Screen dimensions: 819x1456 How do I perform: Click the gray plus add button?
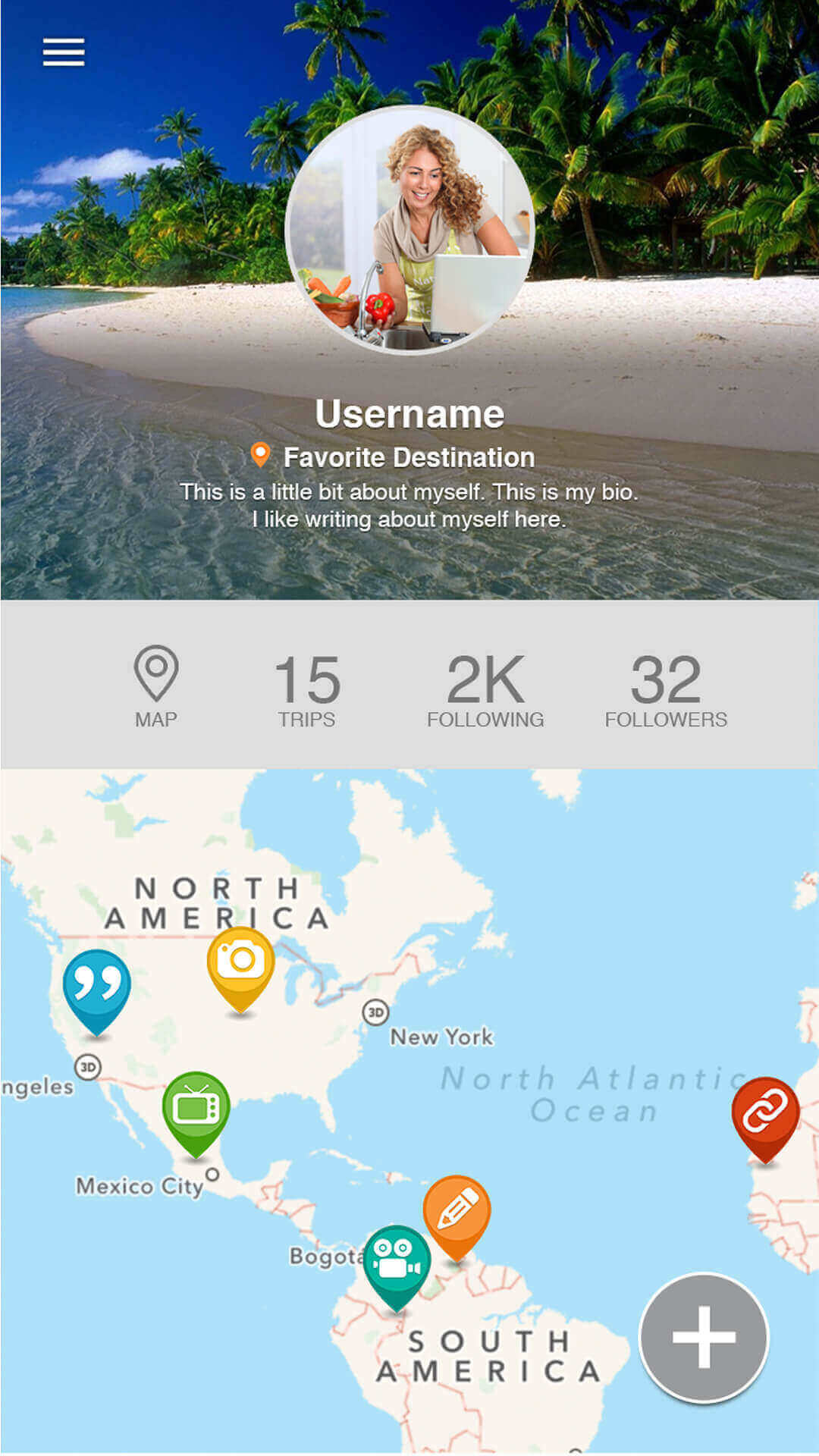click(704, 1337)
